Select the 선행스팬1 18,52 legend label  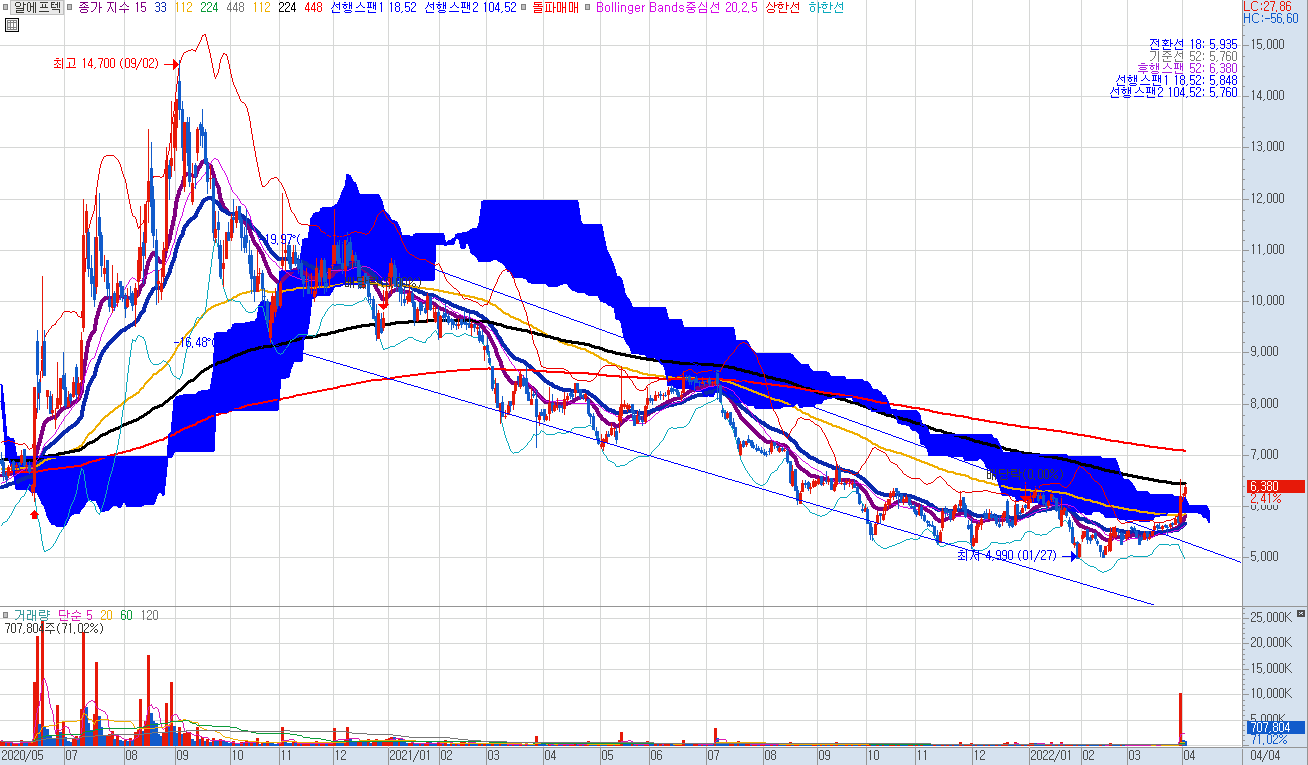(x=374, y=7)
